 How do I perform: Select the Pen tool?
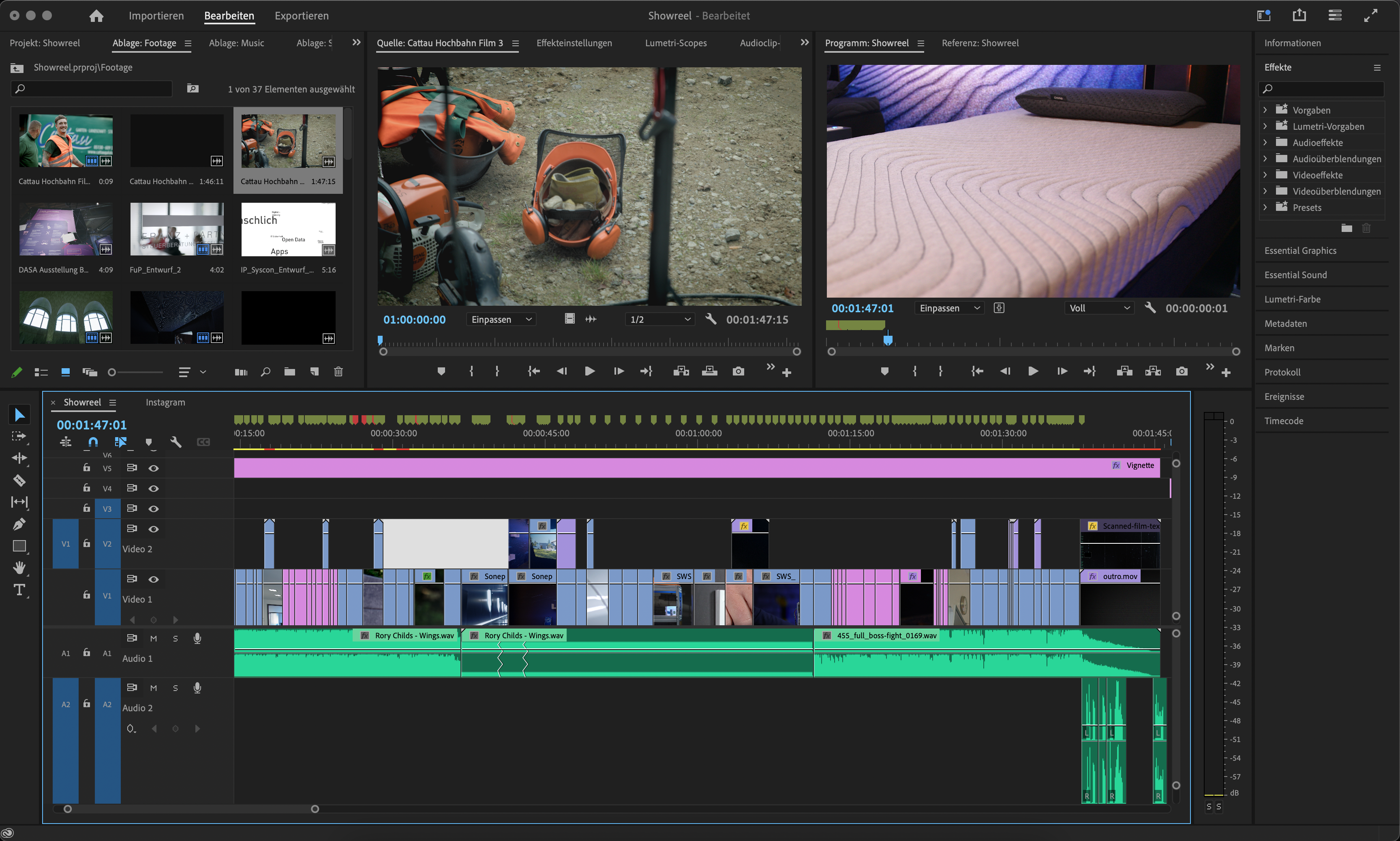19,524
